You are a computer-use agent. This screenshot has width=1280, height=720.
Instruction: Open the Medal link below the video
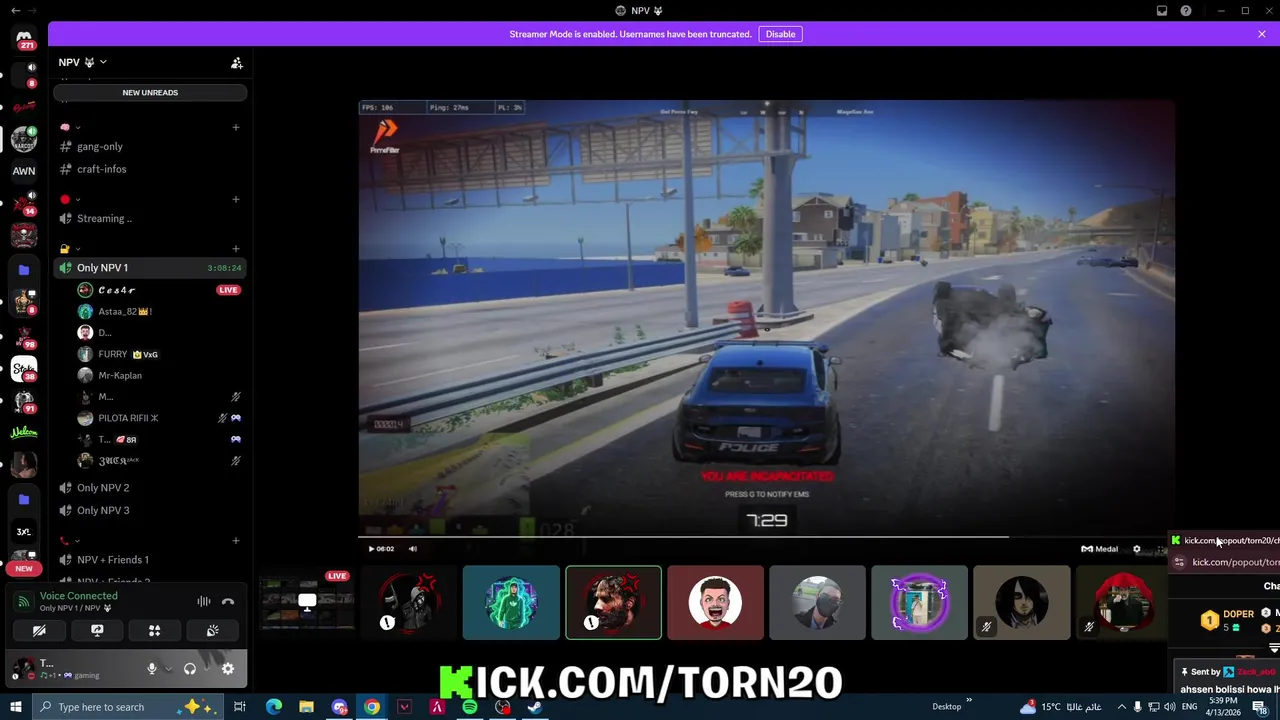pyautogui.click(x=1100, y=549)
